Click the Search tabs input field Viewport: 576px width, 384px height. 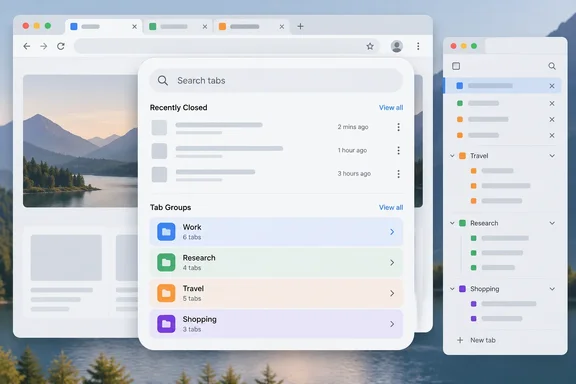coord(276,80)
